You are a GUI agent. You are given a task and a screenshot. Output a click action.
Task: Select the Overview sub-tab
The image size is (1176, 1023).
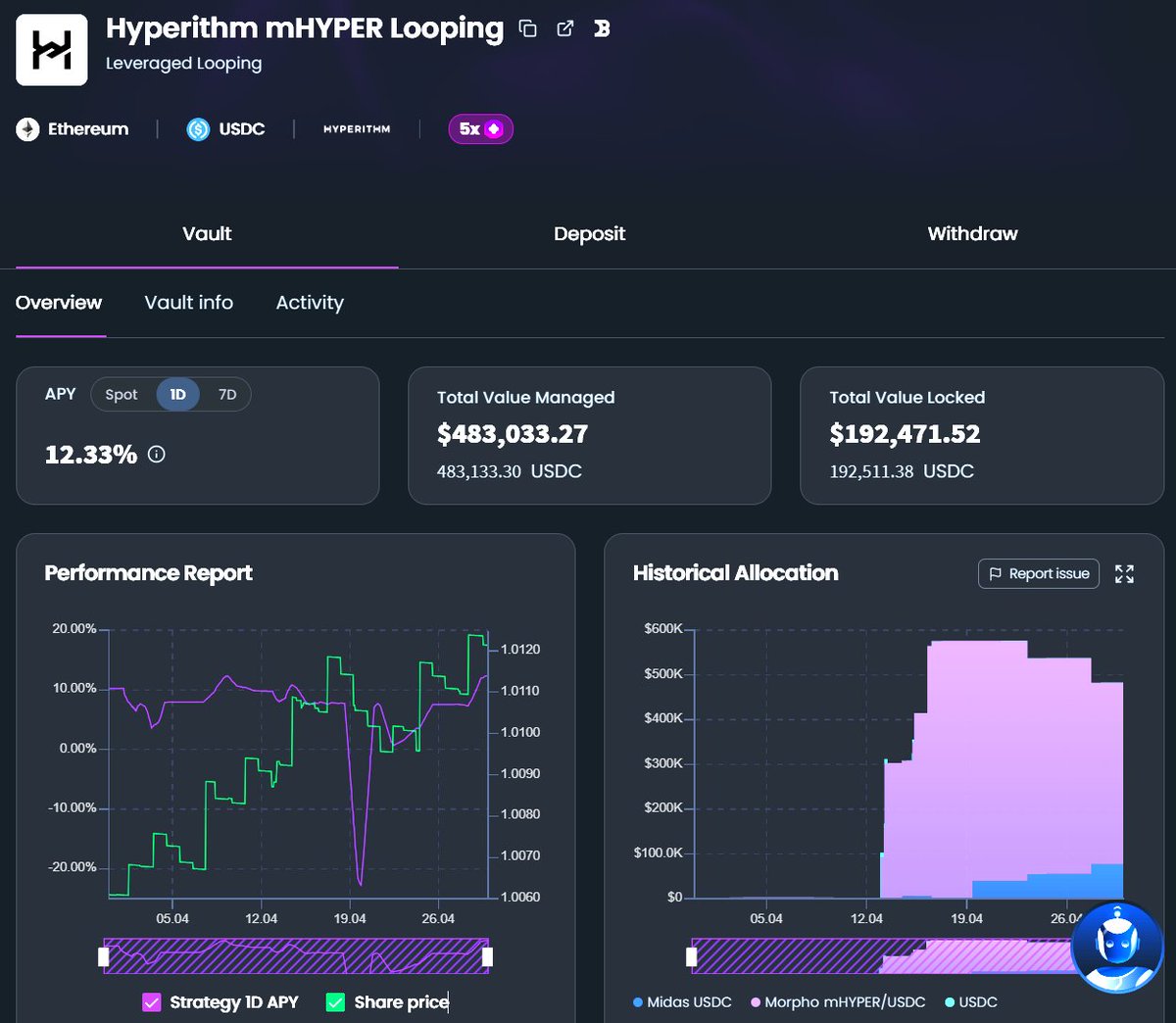[59, 303]
